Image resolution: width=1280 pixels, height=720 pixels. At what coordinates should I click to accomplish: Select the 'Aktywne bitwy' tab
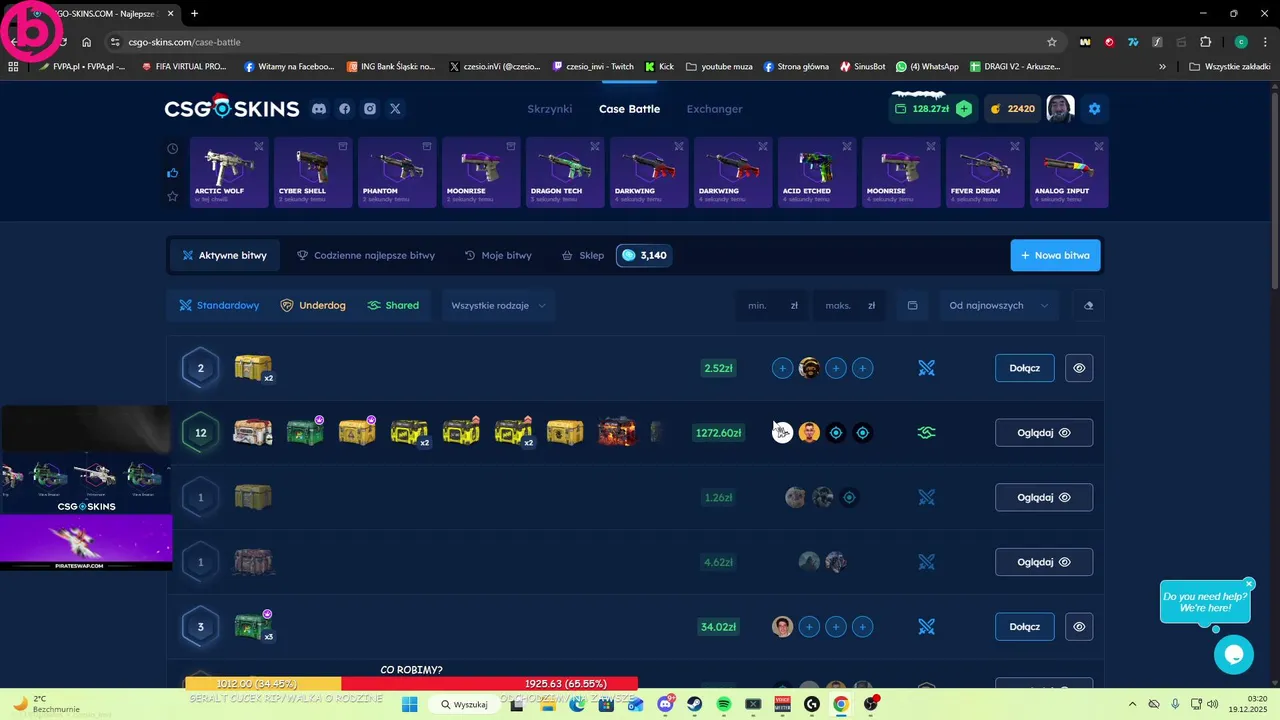click(x=224, y=255)
